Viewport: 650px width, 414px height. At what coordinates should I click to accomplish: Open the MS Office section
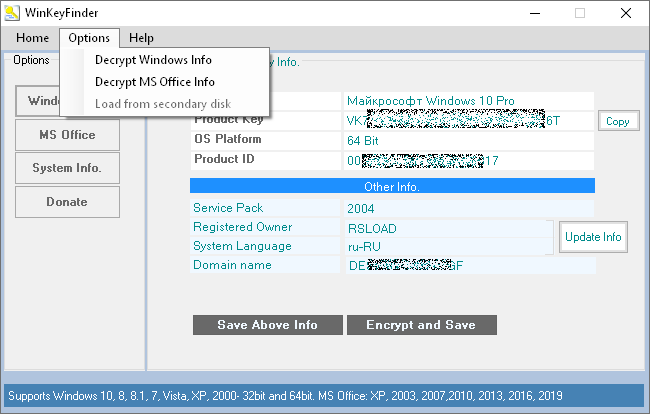67,135
